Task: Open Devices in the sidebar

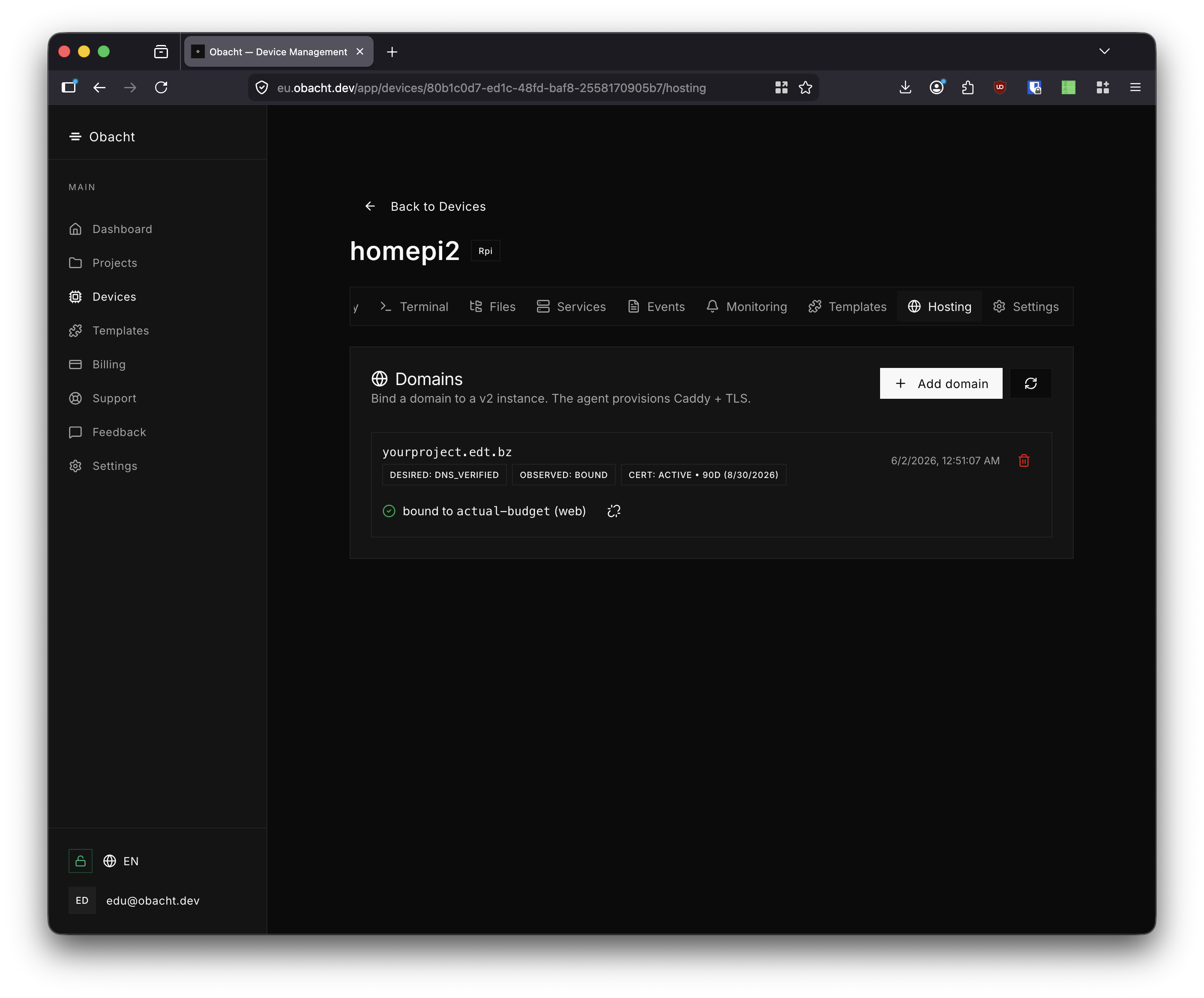Action: pyautogui.click(x=102, y=296)
